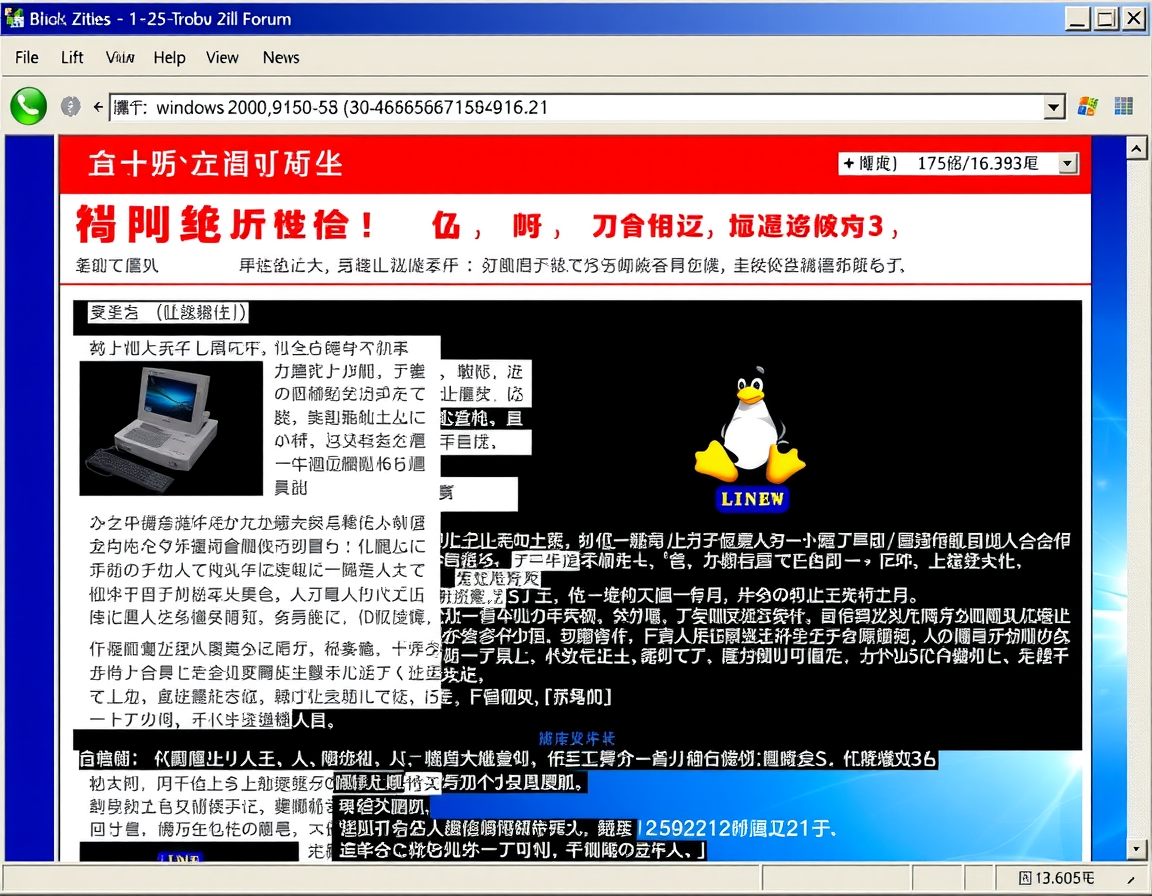1152x896 pixels.
Task: Click the white title in the red banner
Action: click(x=215, y=163)
